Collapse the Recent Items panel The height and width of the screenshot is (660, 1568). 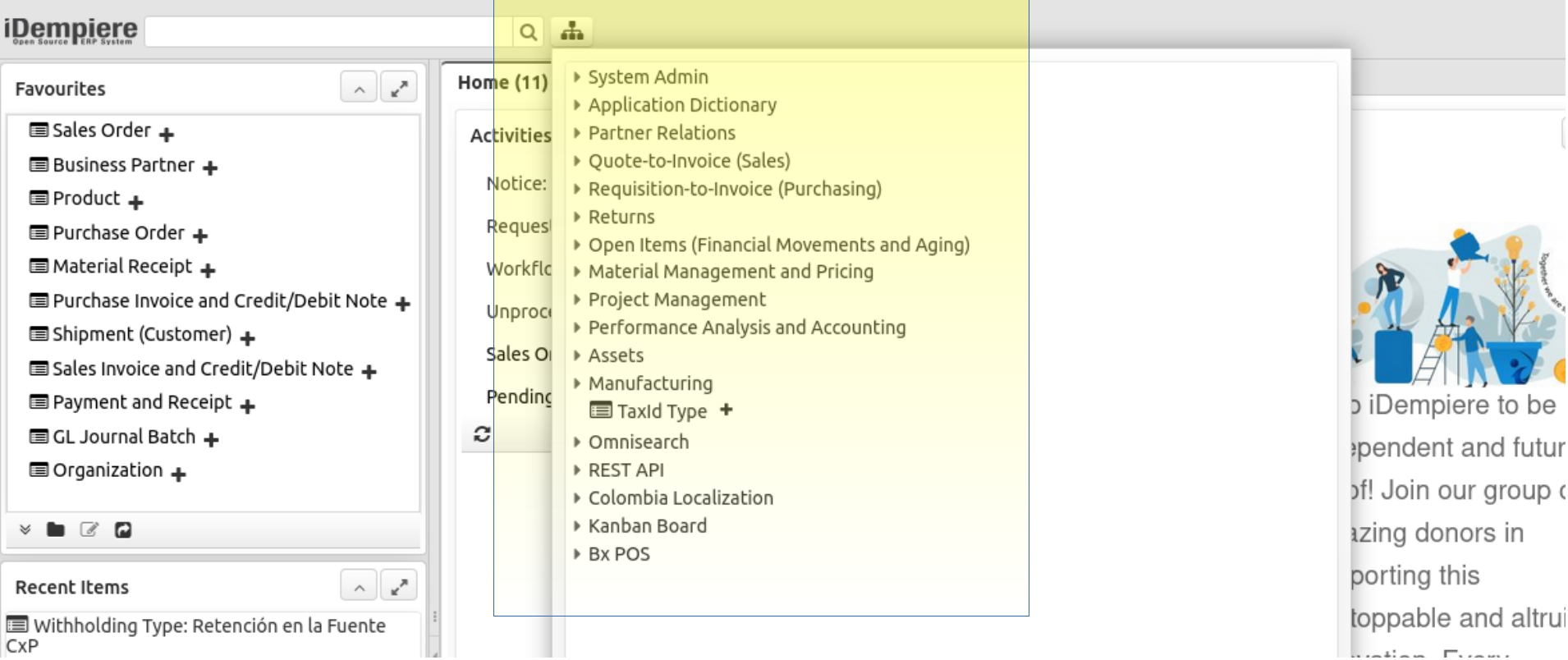359,586
